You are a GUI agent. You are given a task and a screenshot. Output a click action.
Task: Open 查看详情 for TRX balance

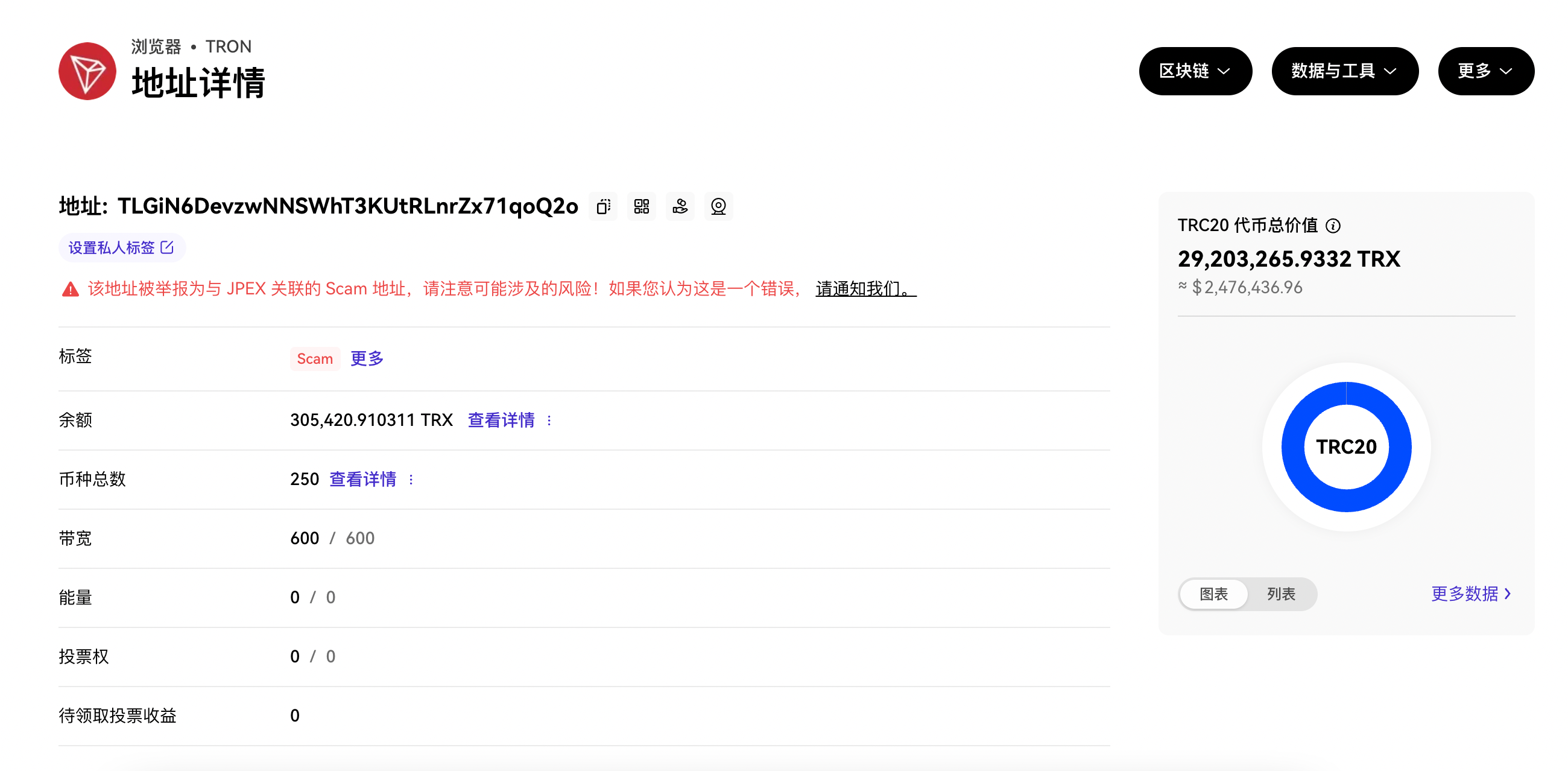point(501,420)
